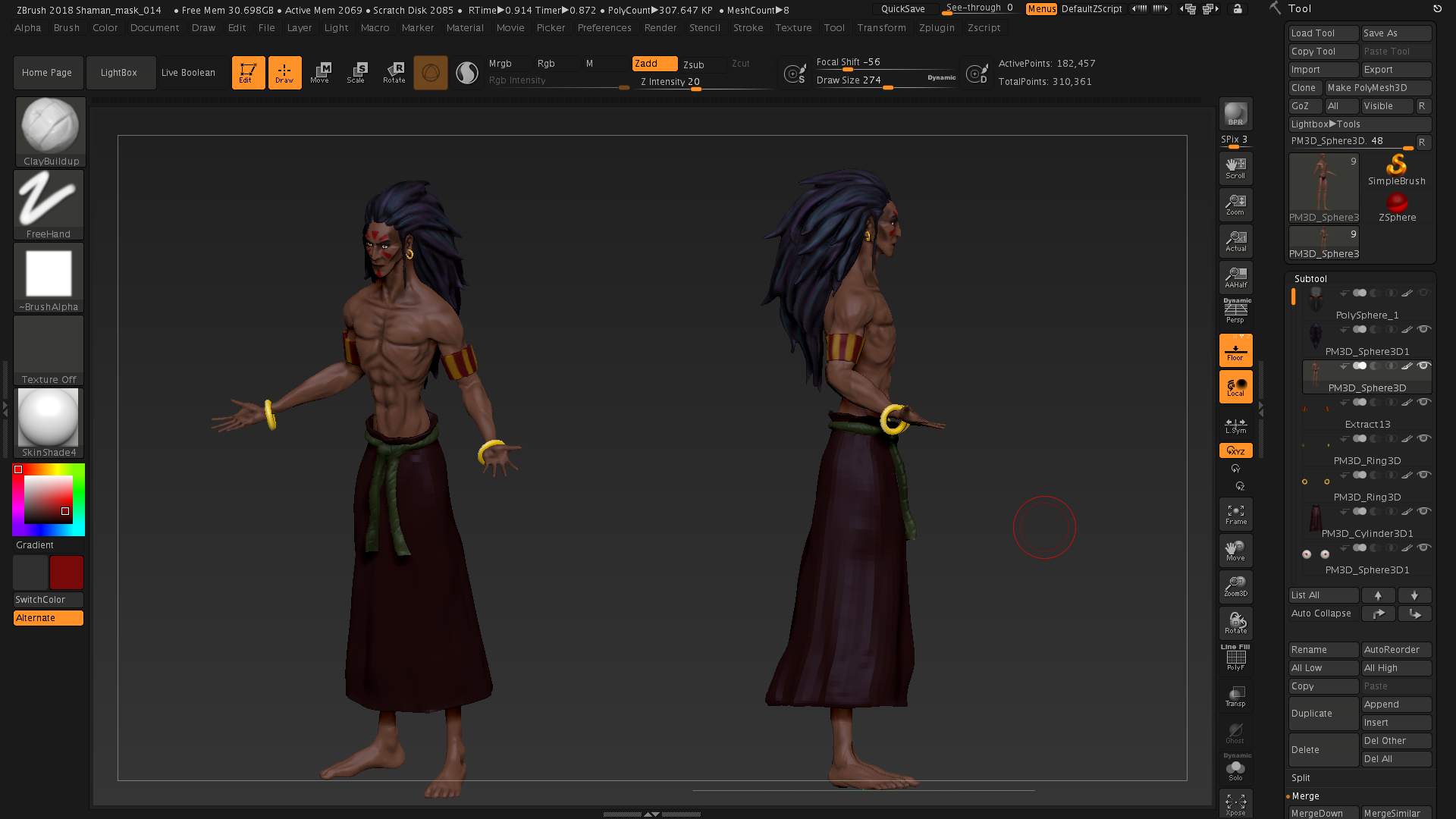
Task: Click the Duplicate subtool button
Action: pyautogui.click(x=1323, y=714)
